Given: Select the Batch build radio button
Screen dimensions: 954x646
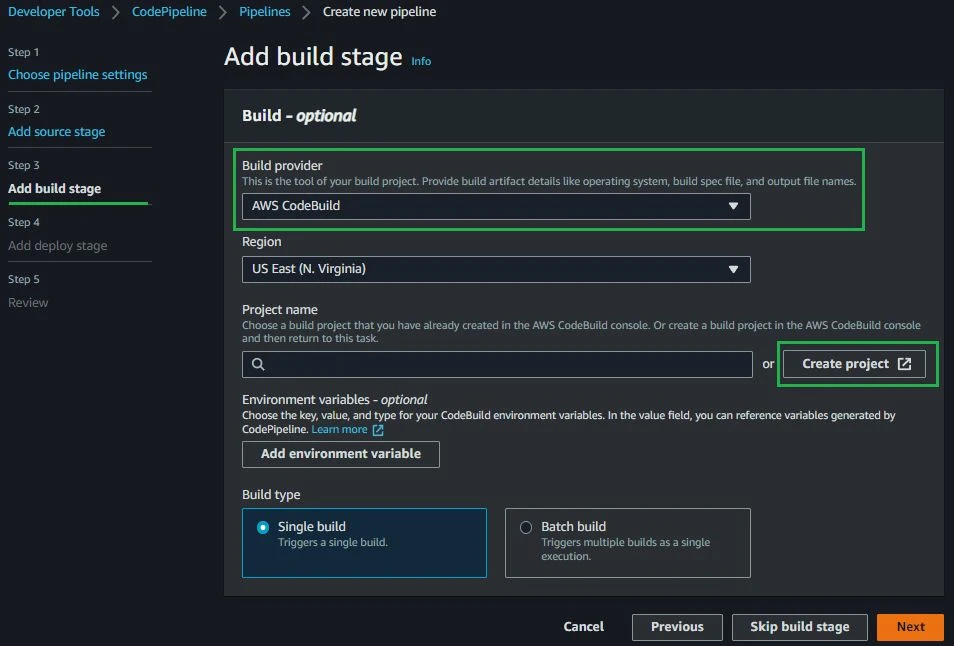Looking at the screenshot, I should click(x=526, y=527).
